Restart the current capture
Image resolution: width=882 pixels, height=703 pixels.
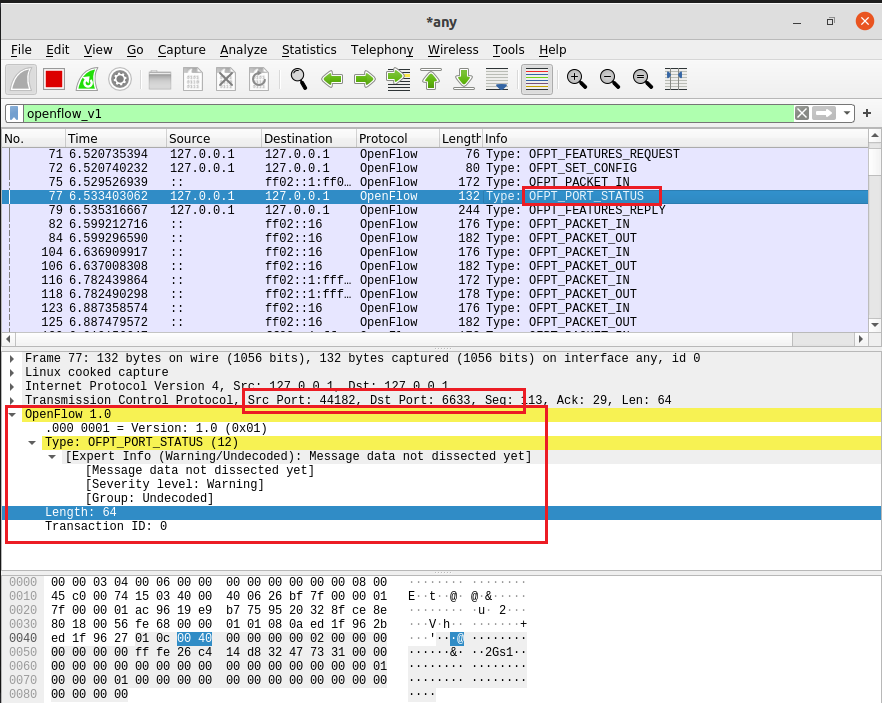click(87, 79)
